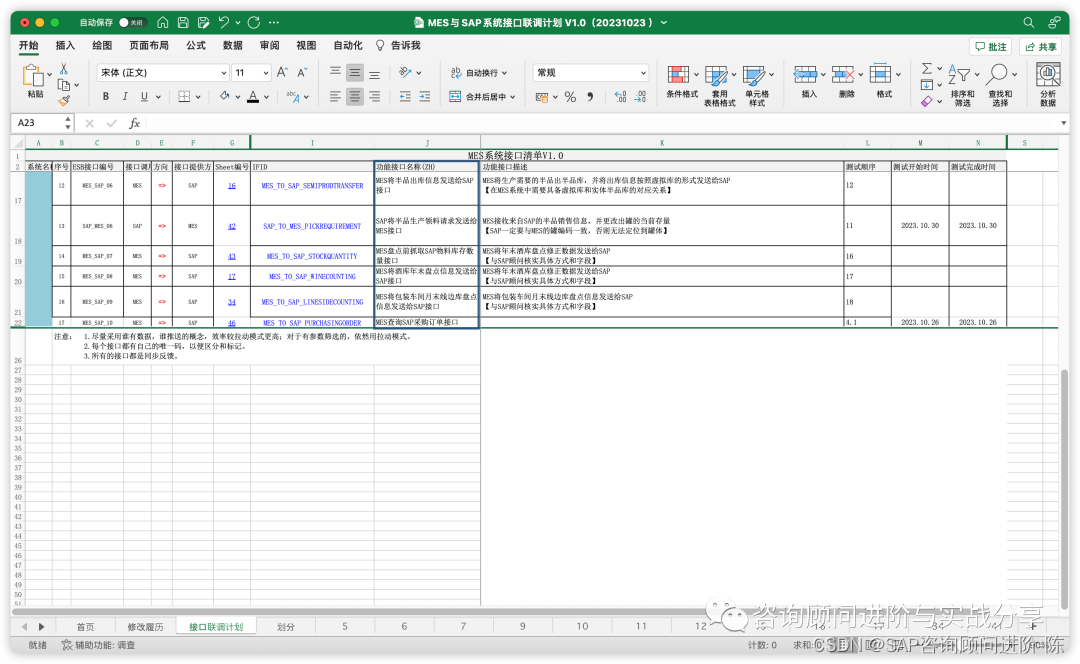Click the increase decimal icon
This screenshot has height=664, width=1080.
click(621, 97)
